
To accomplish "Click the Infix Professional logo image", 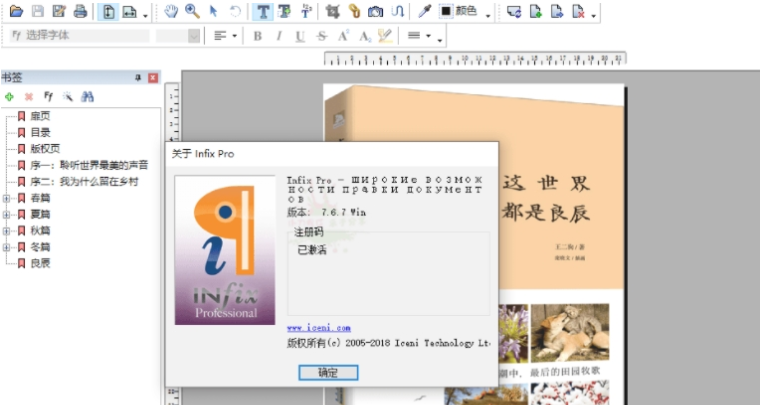I will pos(225,250).
